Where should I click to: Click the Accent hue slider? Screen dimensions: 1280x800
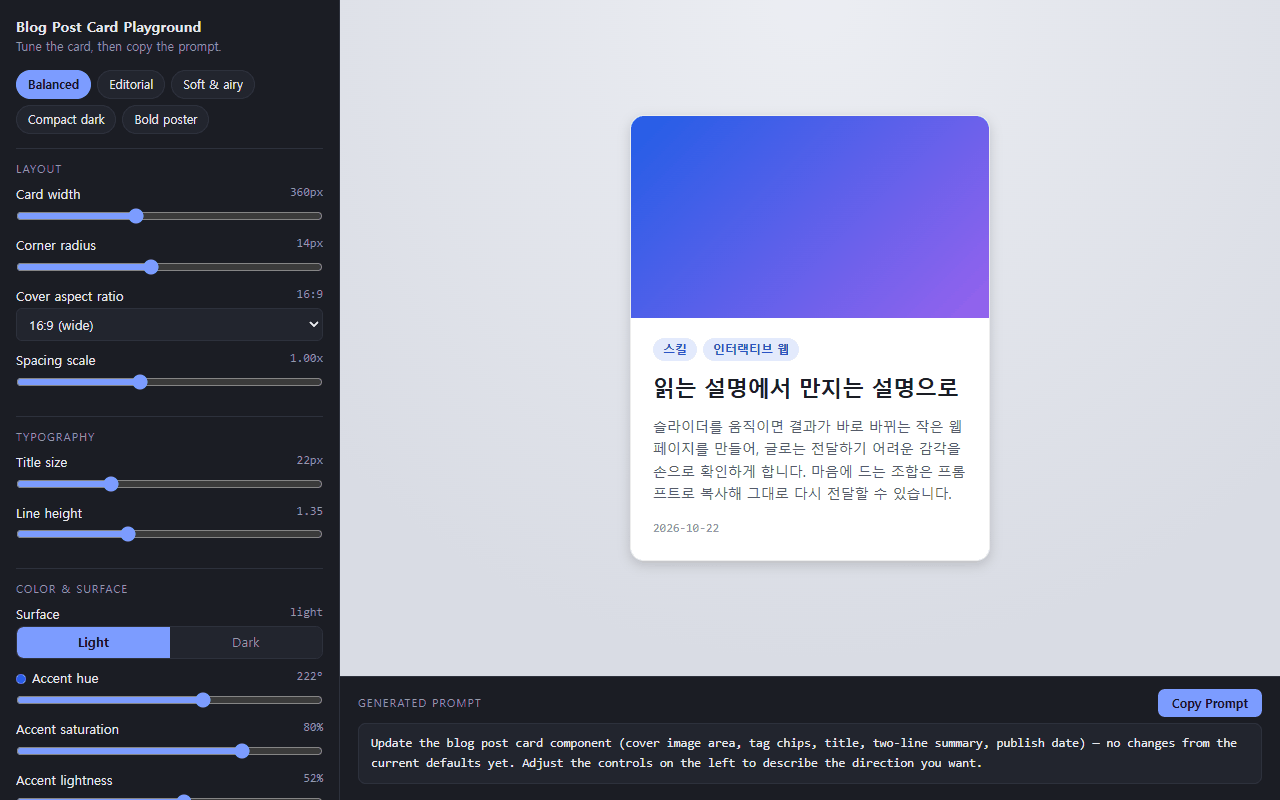coord(169,700)
